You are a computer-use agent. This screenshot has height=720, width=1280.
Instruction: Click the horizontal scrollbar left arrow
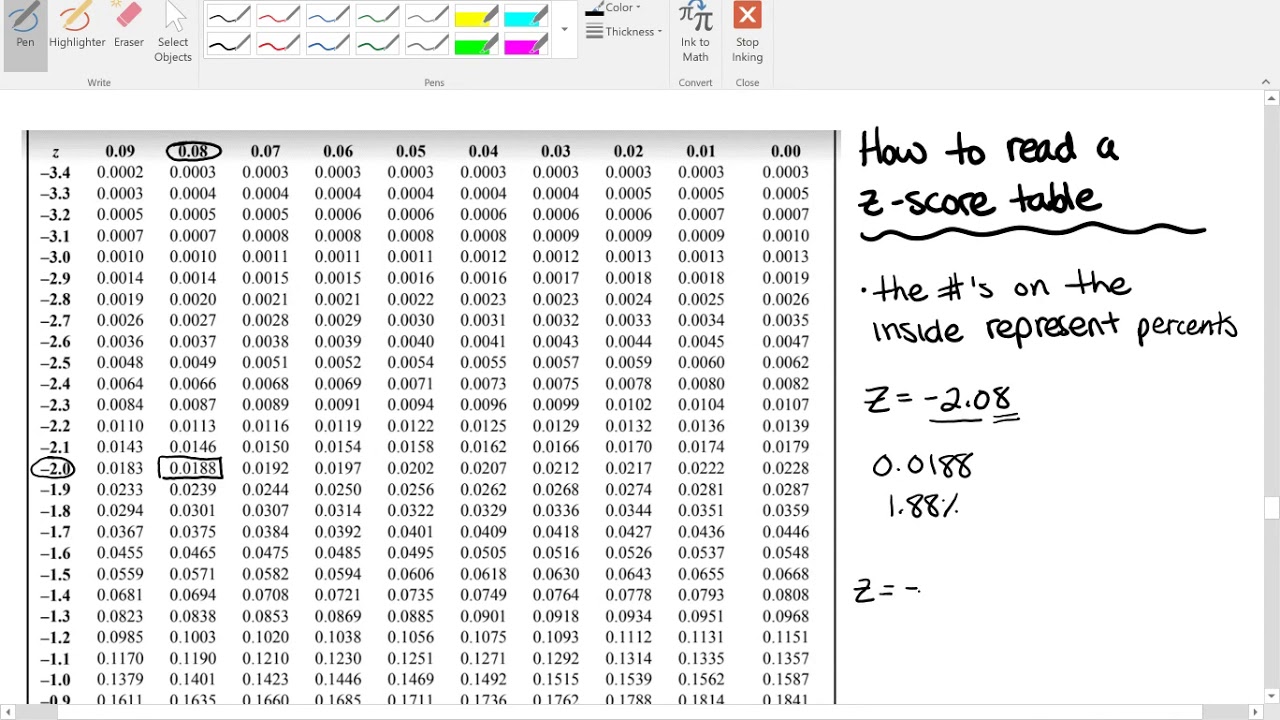(x=8, y=712)
